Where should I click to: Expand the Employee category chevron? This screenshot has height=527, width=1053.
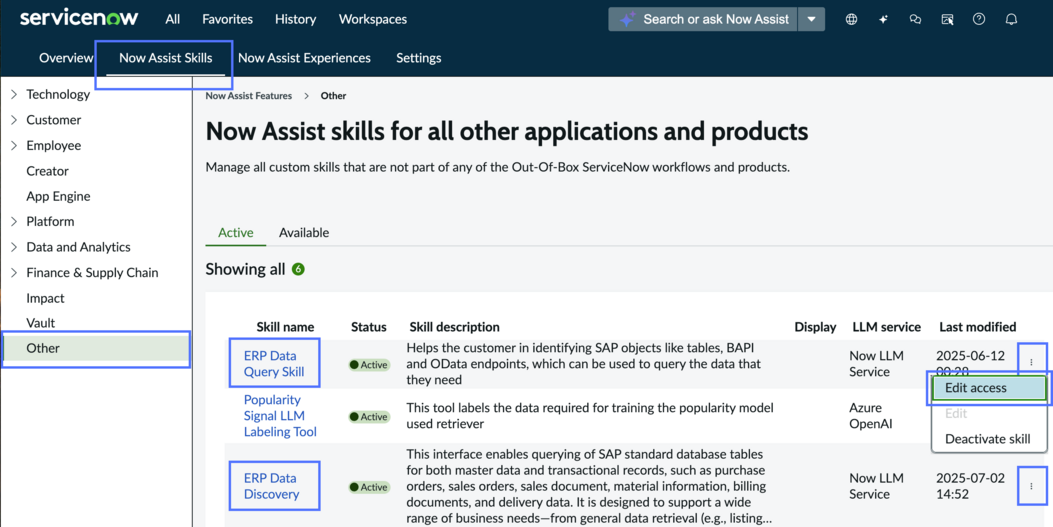point(14,146)
